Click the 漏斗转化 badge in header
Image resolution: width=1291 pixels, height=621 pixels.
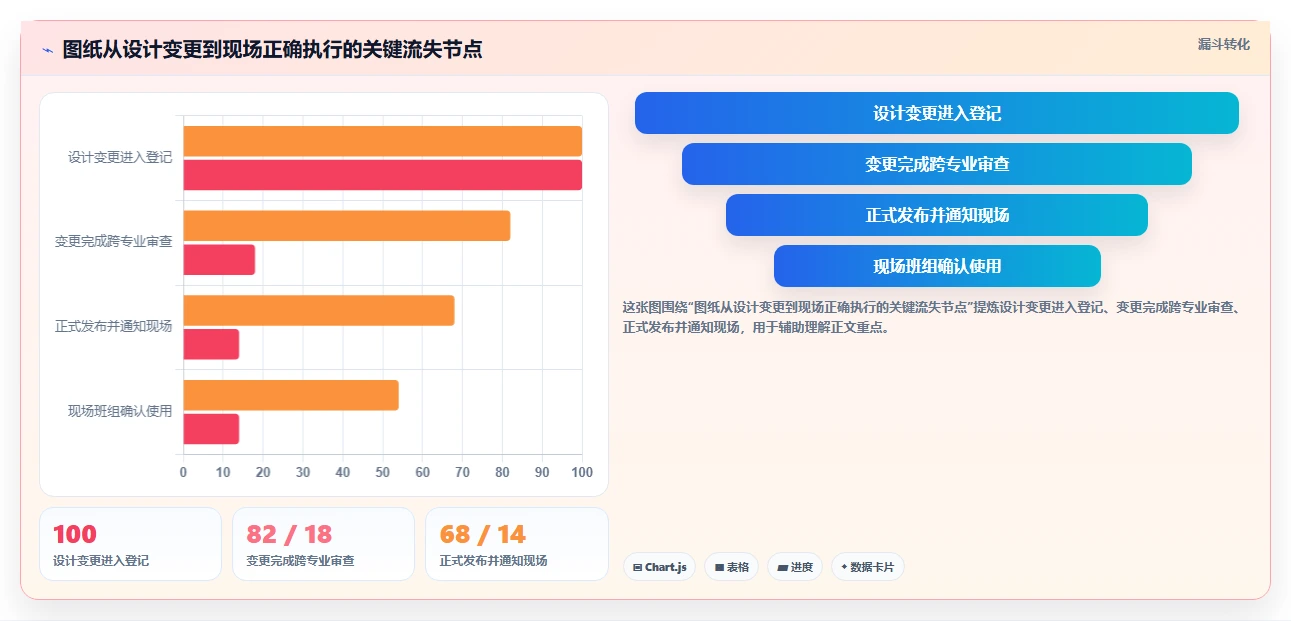[1223, 44]
